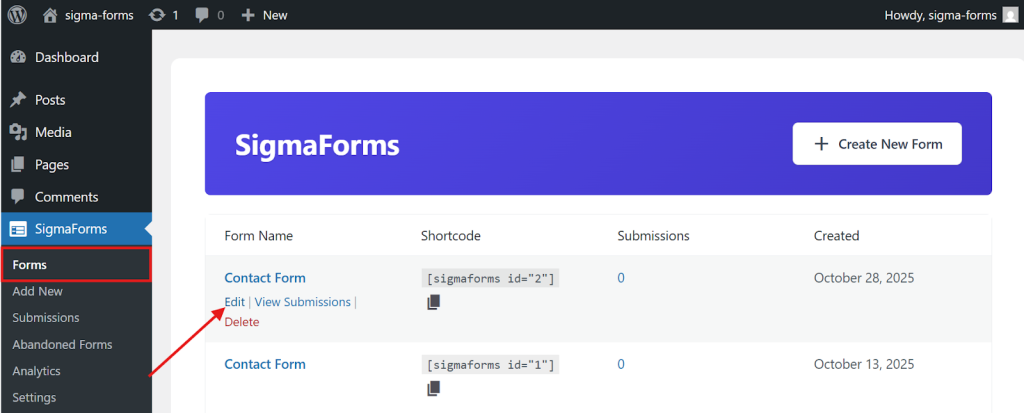Click the Shortcode column header
The height and width of the screenshot is (413, 1024).
point(451,235)
